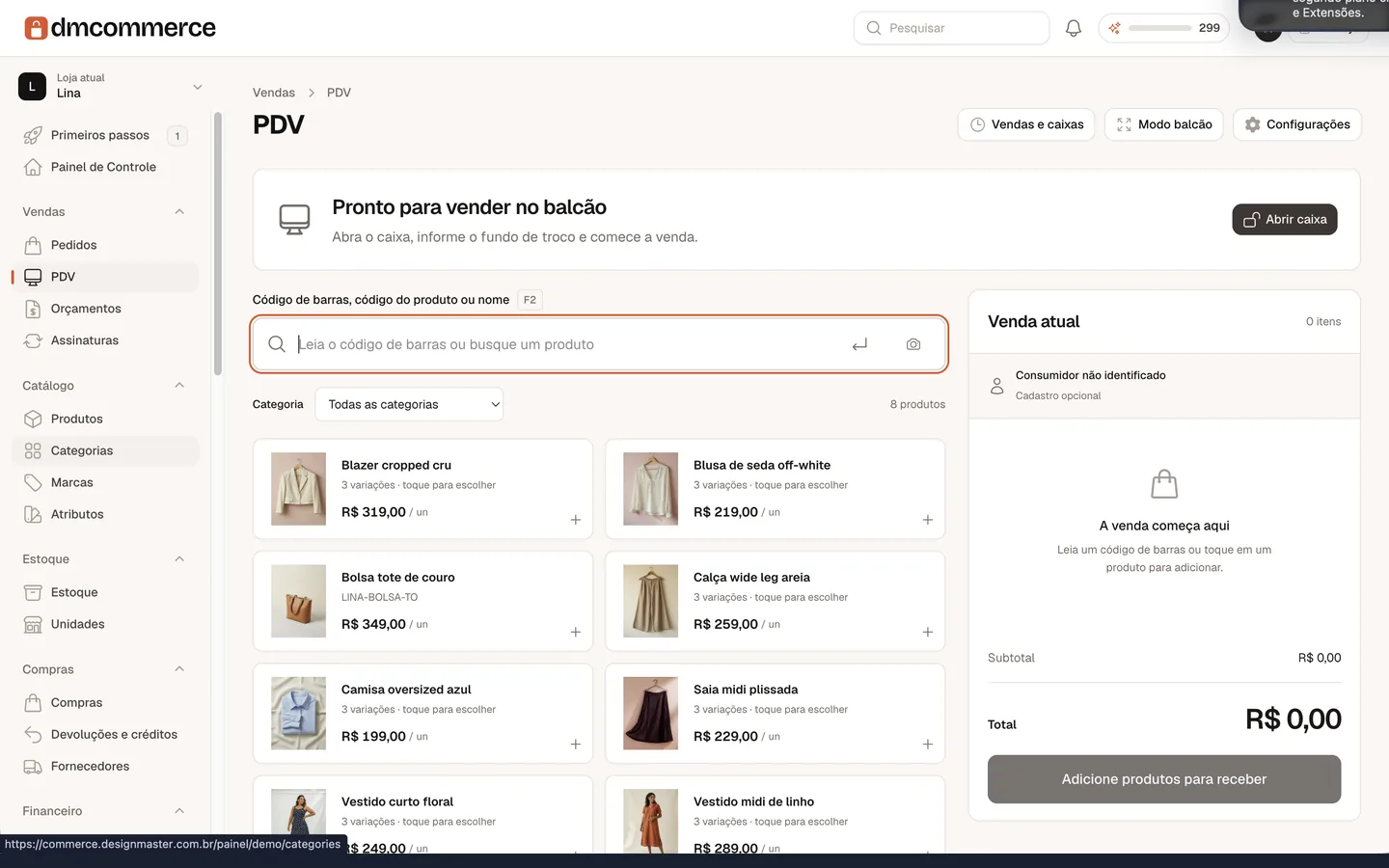The width and height of the screenshot is (1389, 868).
Task: Add Blusa de seda off-white with plus
Action: tap(928, 520)
